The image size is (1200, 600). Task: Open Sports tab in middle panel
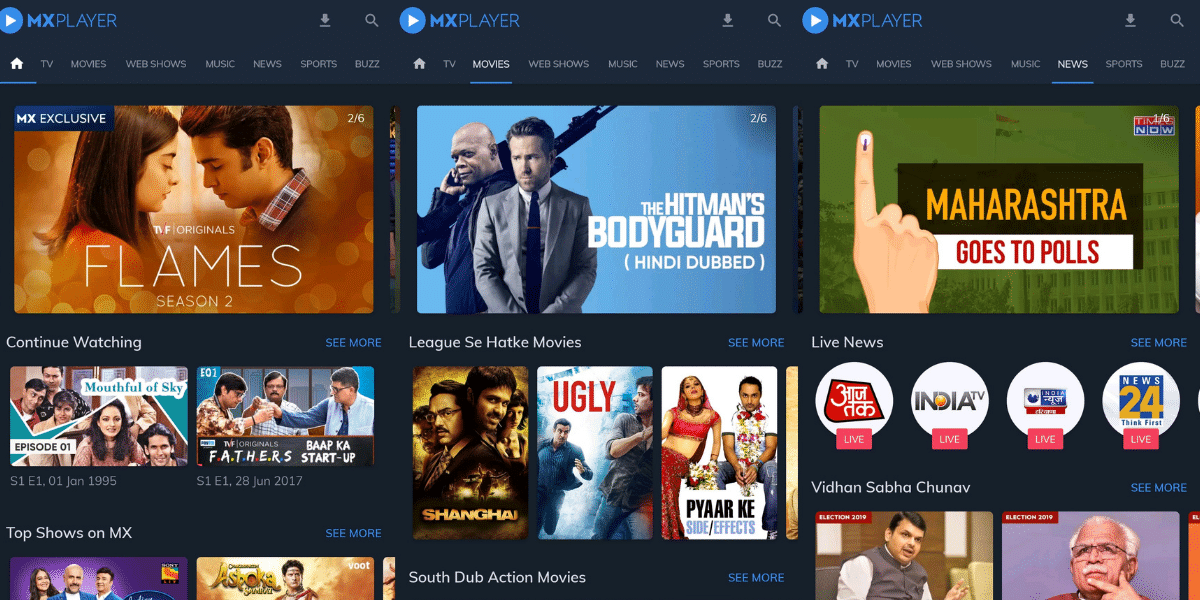tap(721, 64)
